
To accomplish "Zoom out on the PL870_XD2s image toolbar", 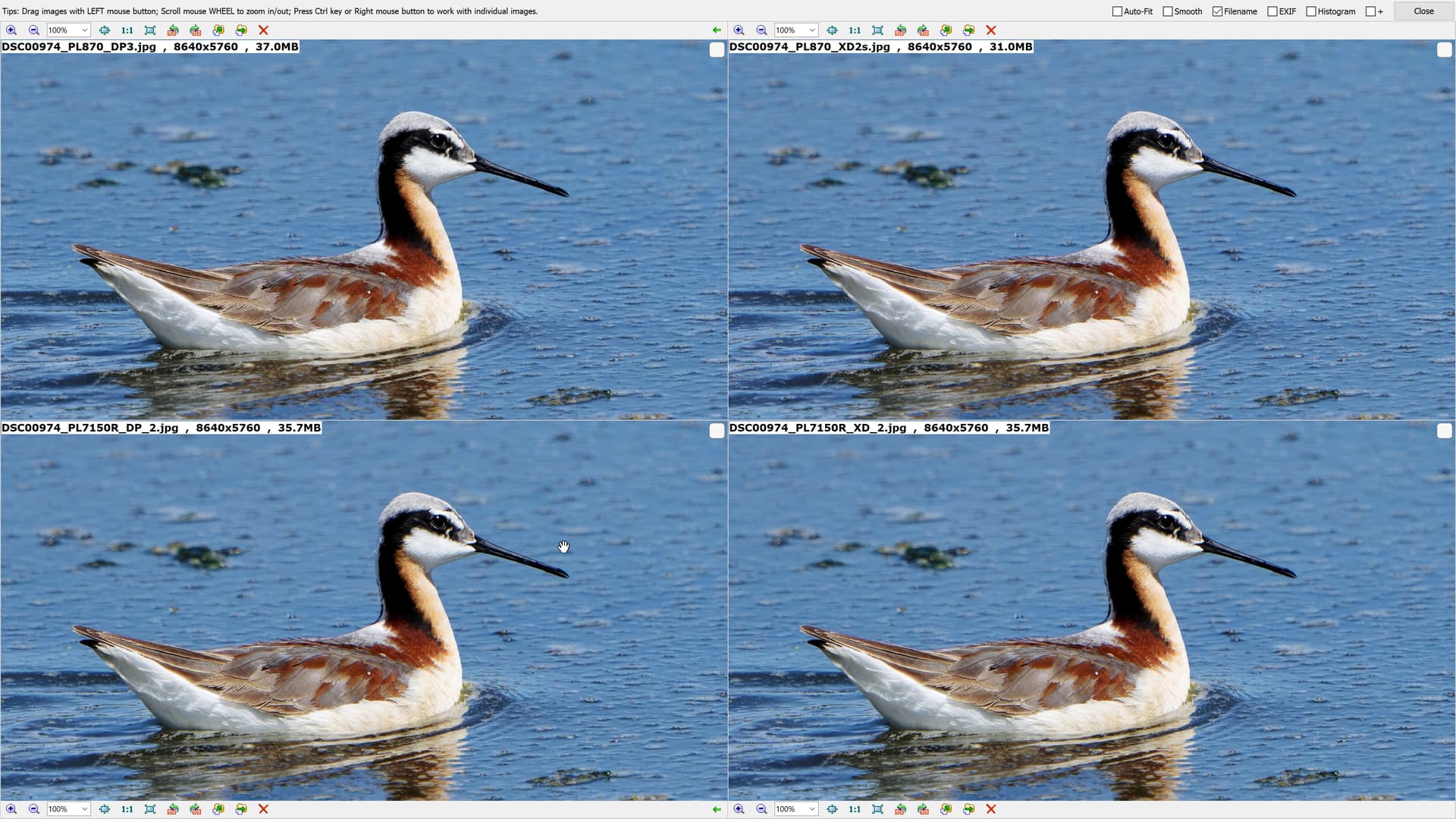I will [762, 30].
